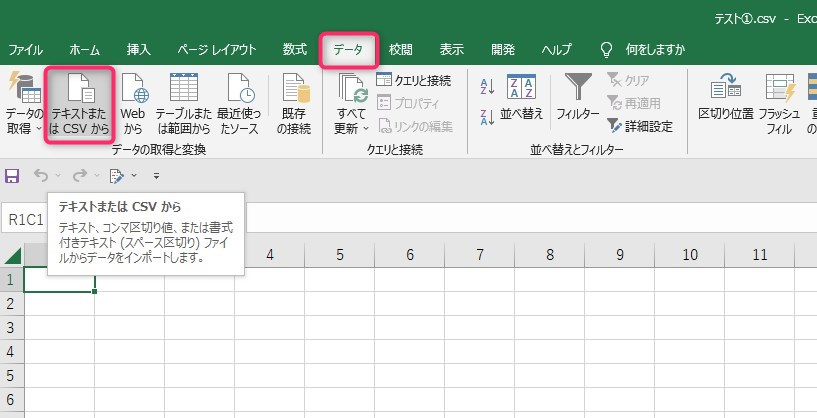Select column header 5
Screen dimensions: 817x418
pyautogui.click(x=340, y=255)
